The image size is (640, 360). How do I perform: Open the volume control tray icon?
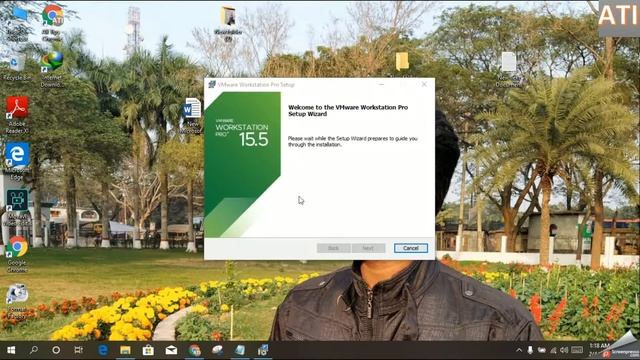tap(564, 350)
